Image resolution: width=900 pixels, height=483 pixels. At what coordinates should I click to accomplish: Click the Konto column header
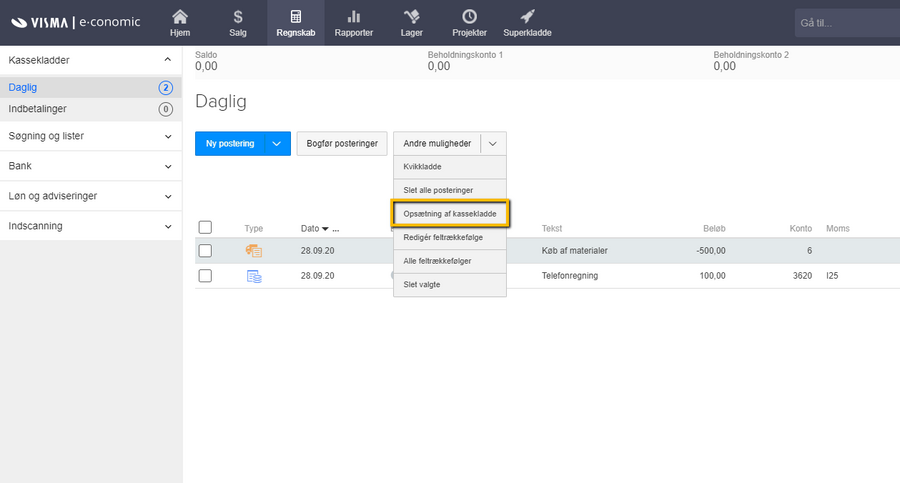[x=801, y=229]
